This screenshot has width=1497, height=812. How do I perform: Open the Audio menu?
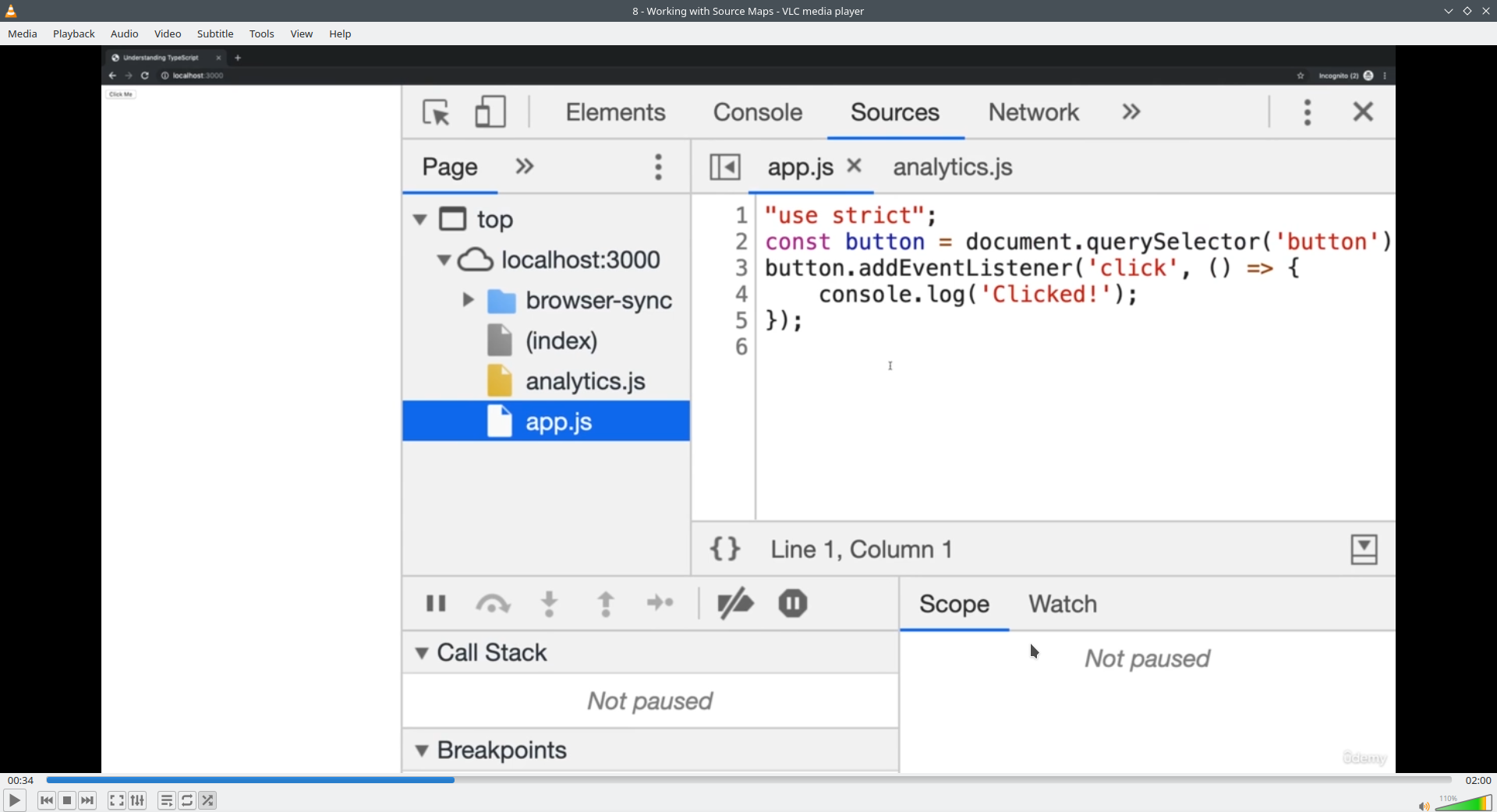[x=125, y=34]
